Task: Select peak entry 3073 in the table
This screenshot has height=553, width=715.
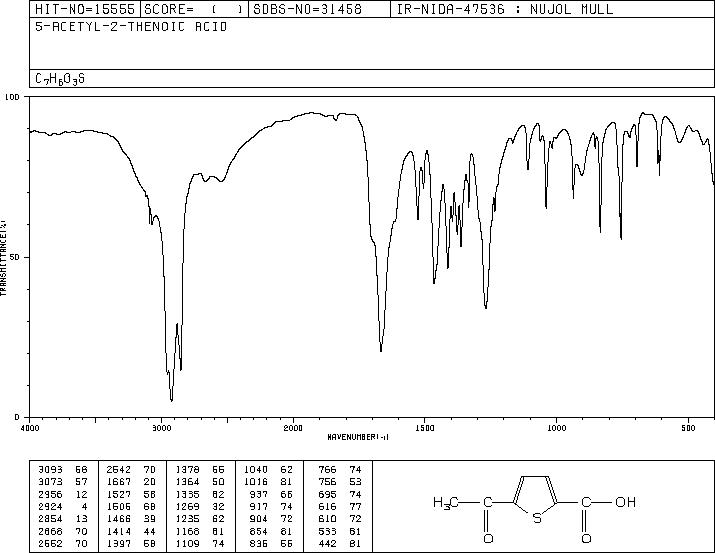Action: tap(51, 482)
